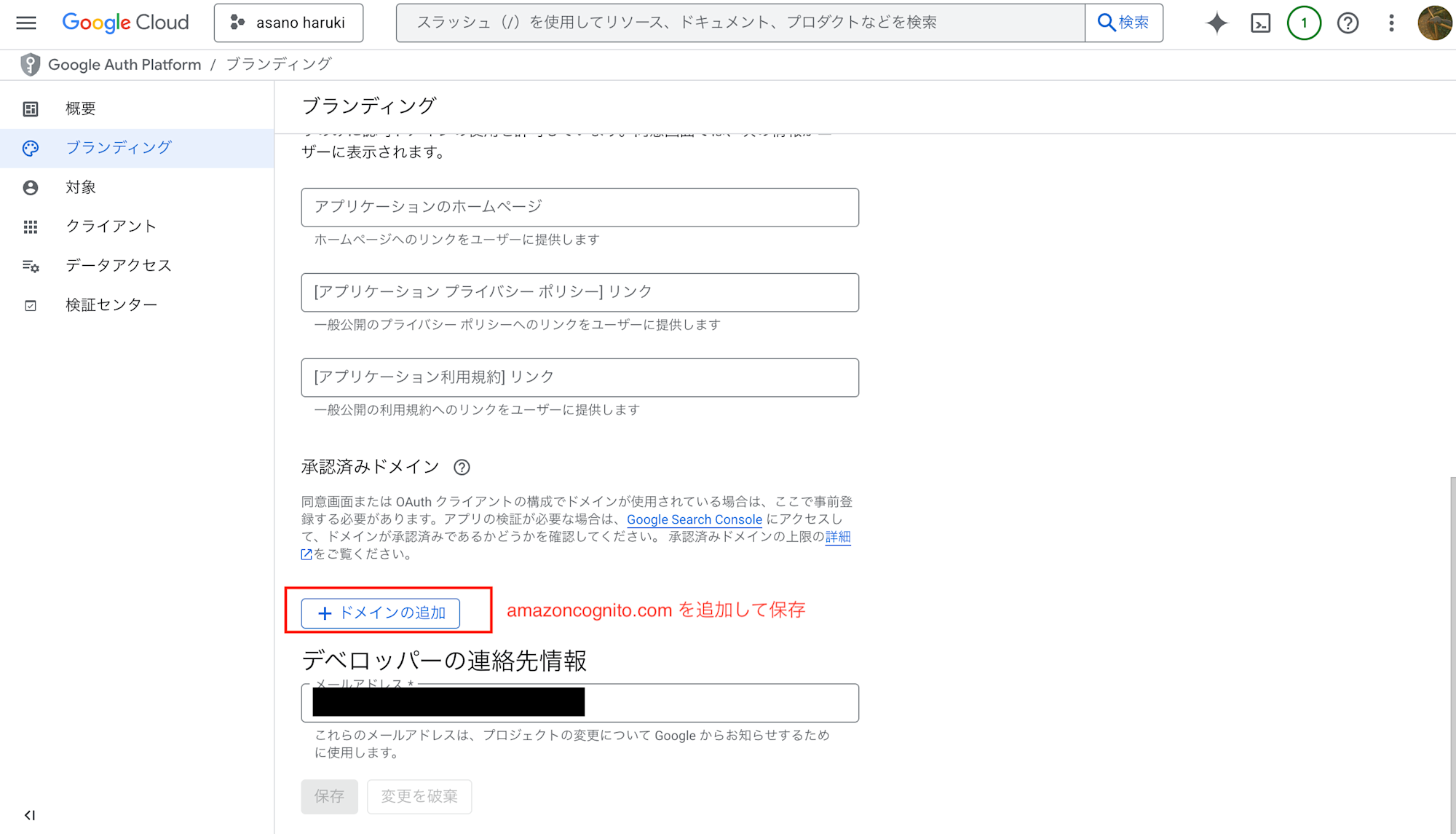Click the 保存 save button
Screen dimensions: 1456x834
pyautogui.click(x=329, y=797)
